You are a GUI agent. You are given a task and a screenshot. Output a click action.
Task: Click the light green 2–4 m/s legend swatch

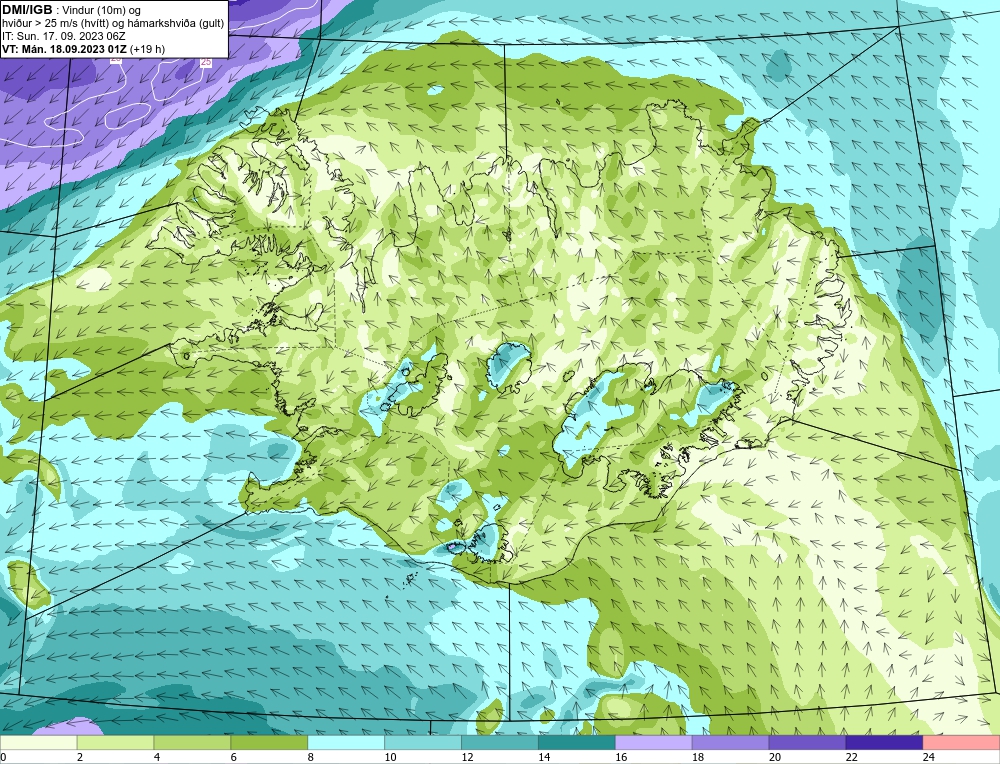[115, 742]
